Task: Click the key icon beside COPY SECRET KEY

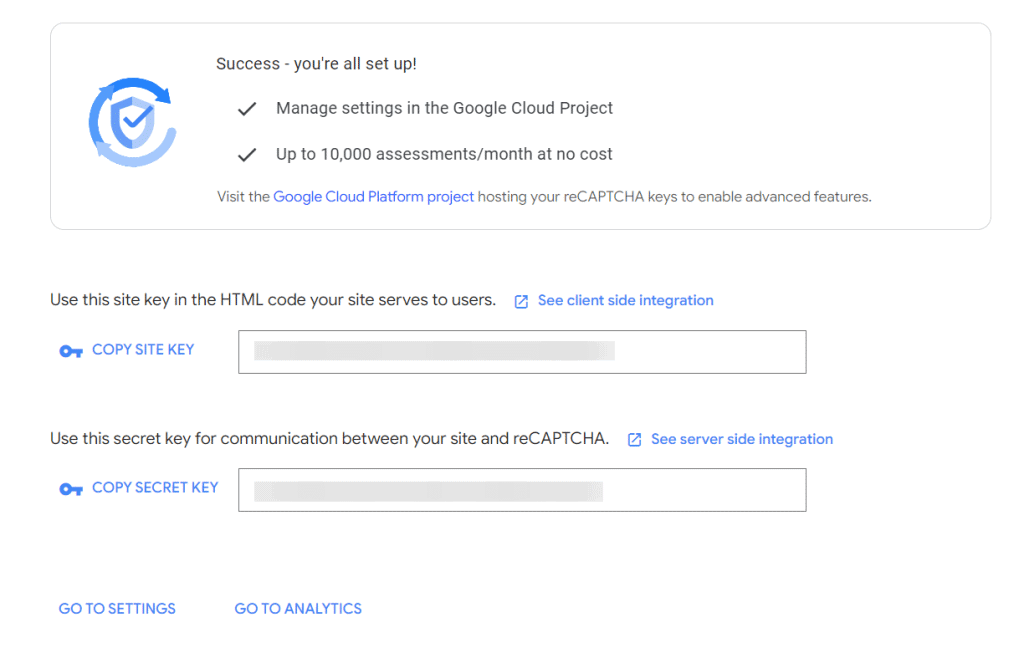Action: (70, 488)
